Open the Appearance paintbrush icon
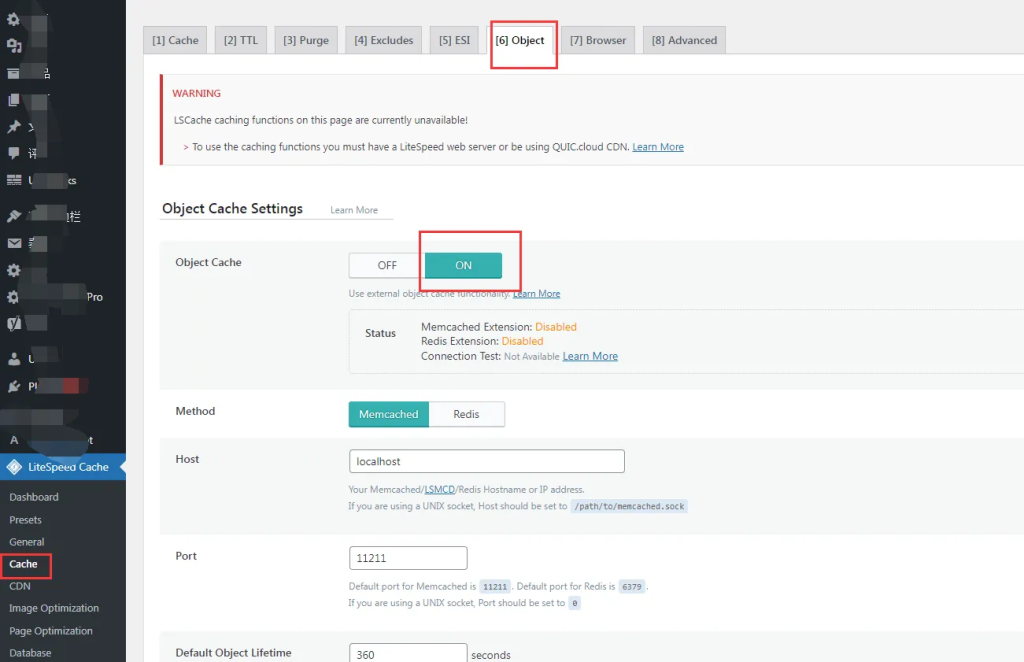This screenshot has width=1024, height=662. pyautogui.click(x=14, y=216)
